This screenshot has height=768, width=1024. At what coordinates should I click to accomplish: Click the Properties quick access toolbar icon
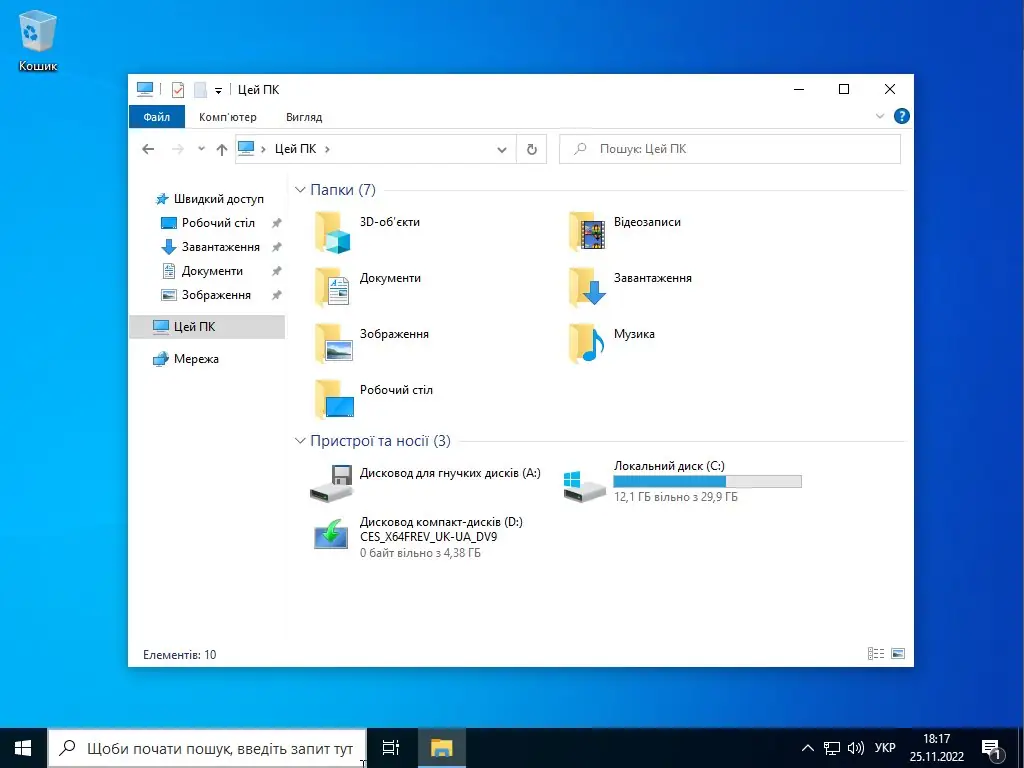tap(178, 89)
